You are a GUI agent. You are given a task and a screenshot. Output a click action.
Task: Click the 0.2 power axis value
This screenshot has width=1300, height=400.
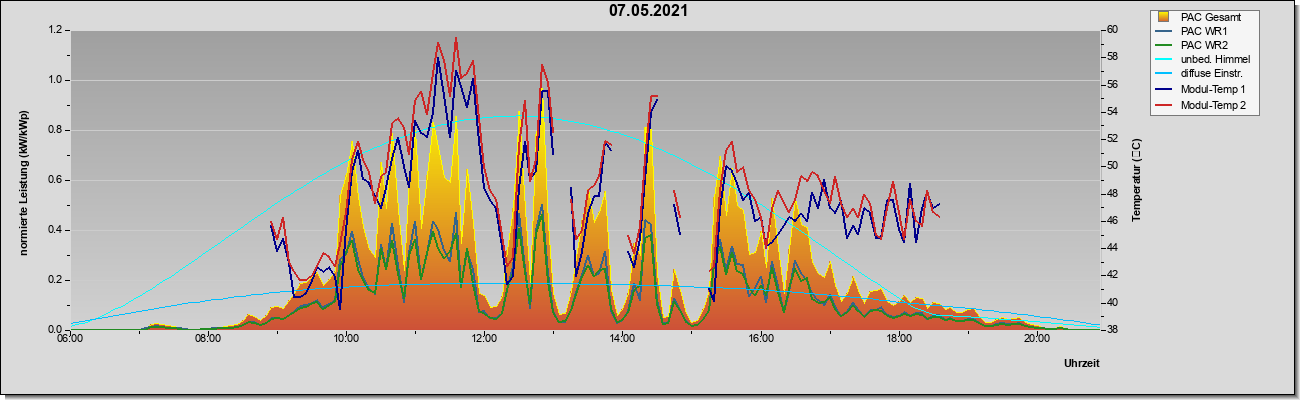(x=54, y=280)
